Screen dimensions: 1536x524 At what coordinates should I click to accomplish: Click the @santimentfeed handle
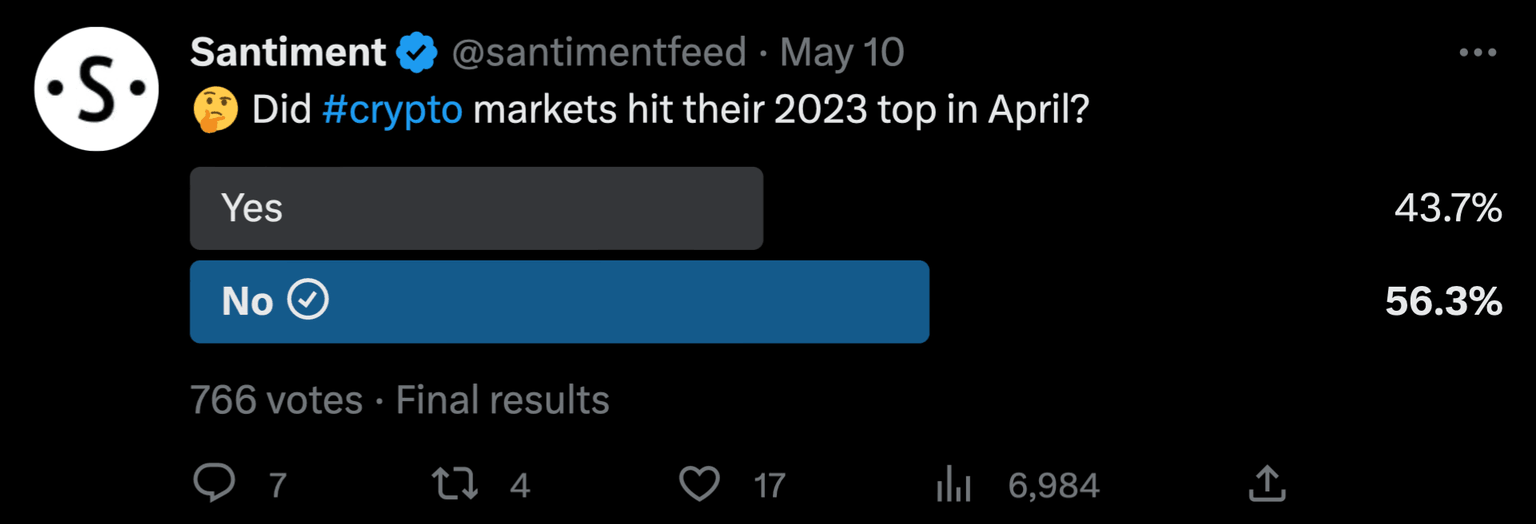599,53
